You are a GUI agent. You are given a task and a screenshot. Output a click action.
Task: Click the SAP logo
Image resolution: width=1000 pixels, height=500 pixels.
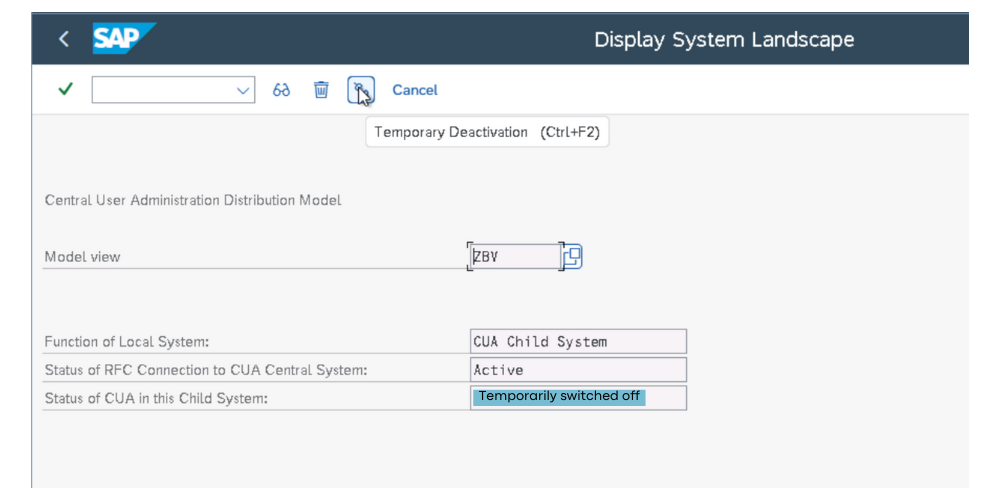[x=123, y=39]
